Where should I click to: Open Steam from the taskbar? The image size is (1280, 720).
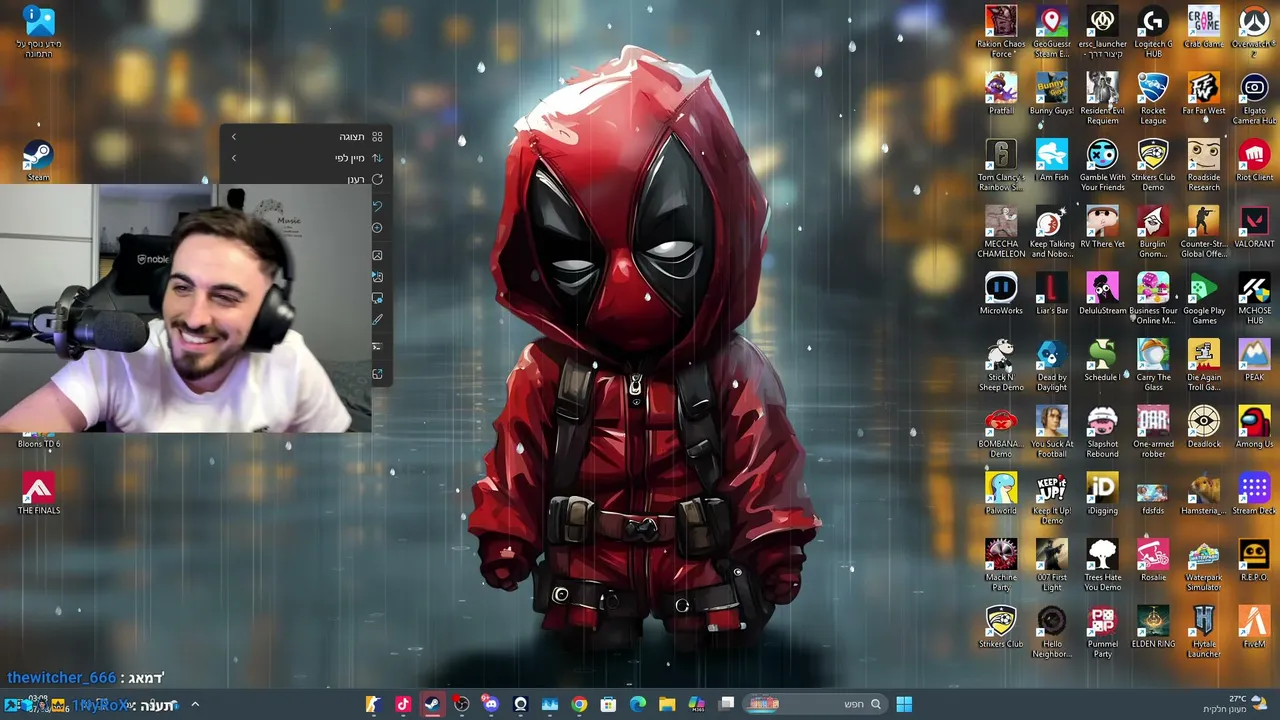coord(432,704)
